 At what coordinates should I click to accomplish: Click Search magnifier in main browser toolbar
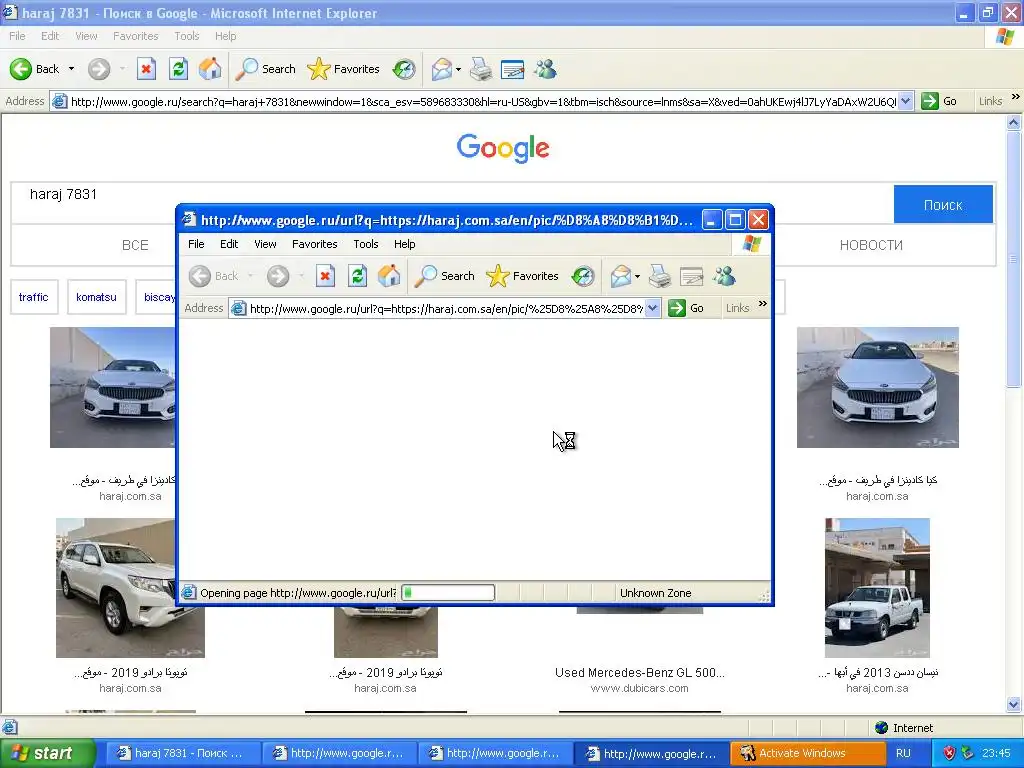tap(246, 69)
